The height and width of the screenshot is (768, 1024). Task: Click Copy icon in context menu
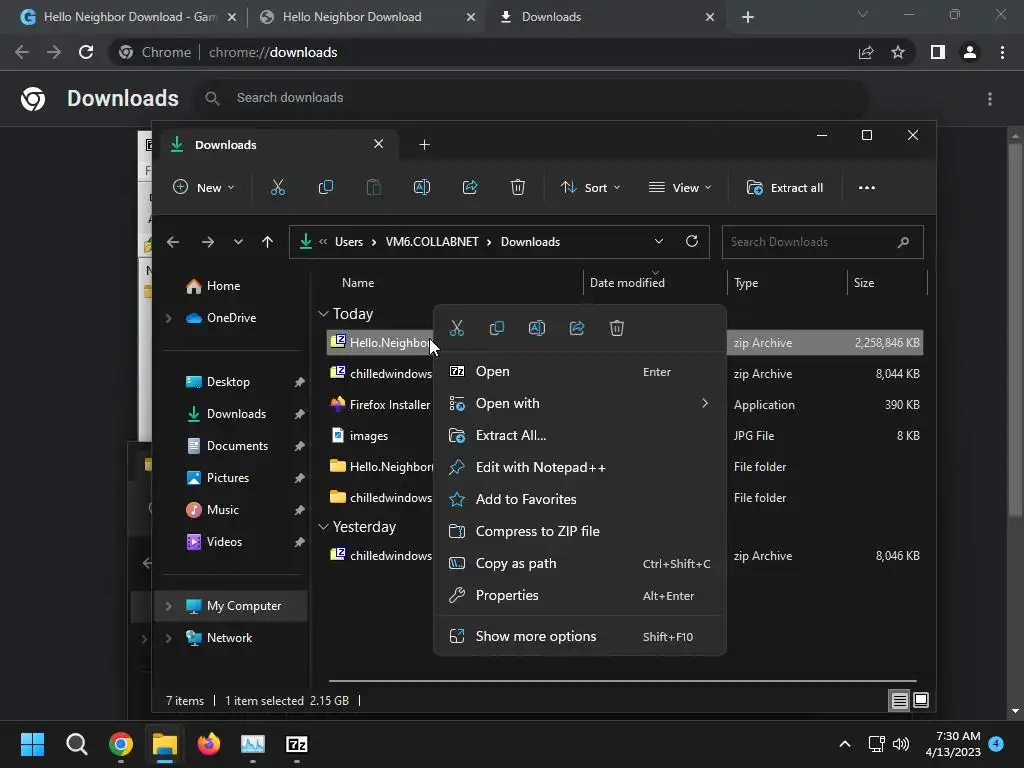(x=497, y=328)
